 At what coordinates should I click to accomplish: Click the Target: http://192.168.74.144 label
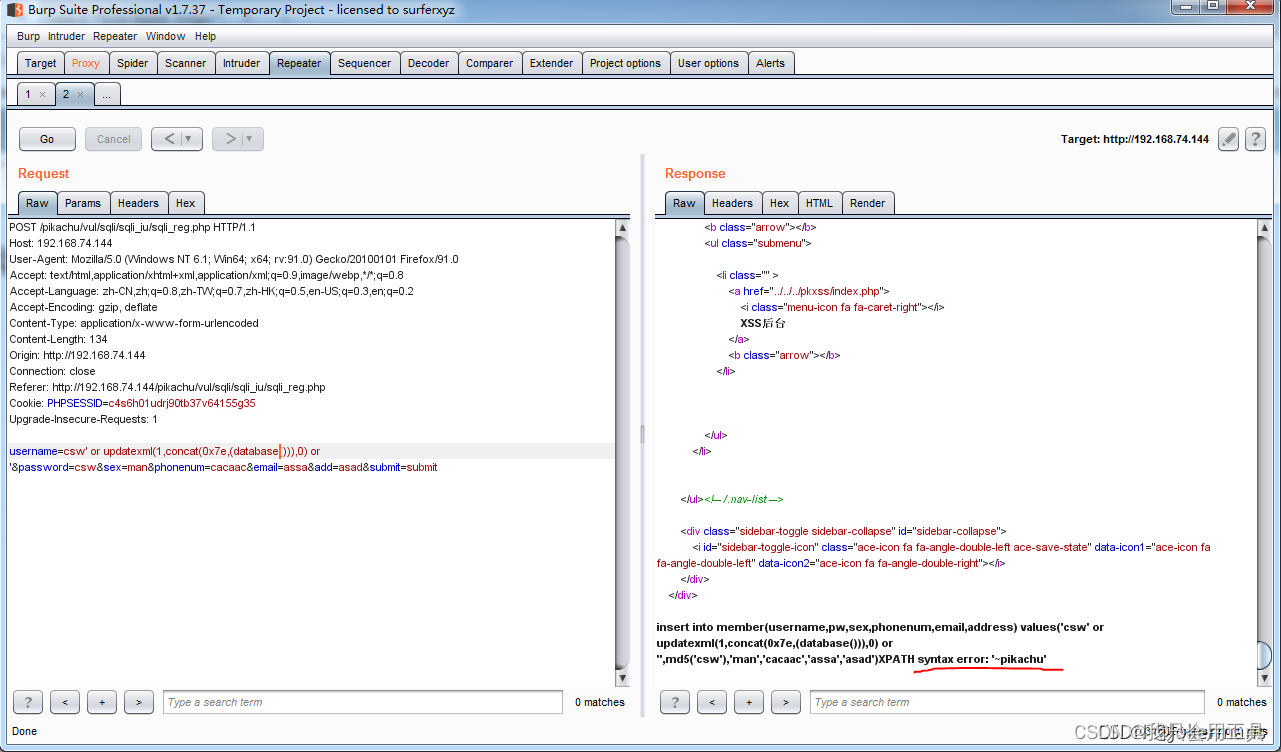1134,139
